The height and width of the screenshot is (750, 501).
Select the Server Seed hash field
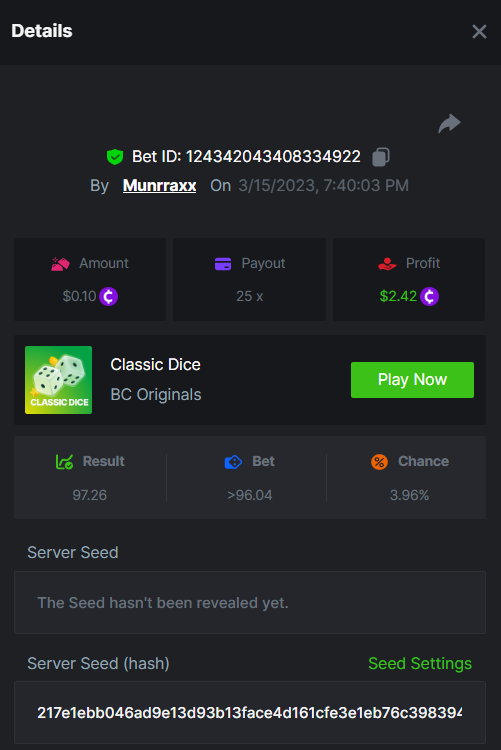250,713
